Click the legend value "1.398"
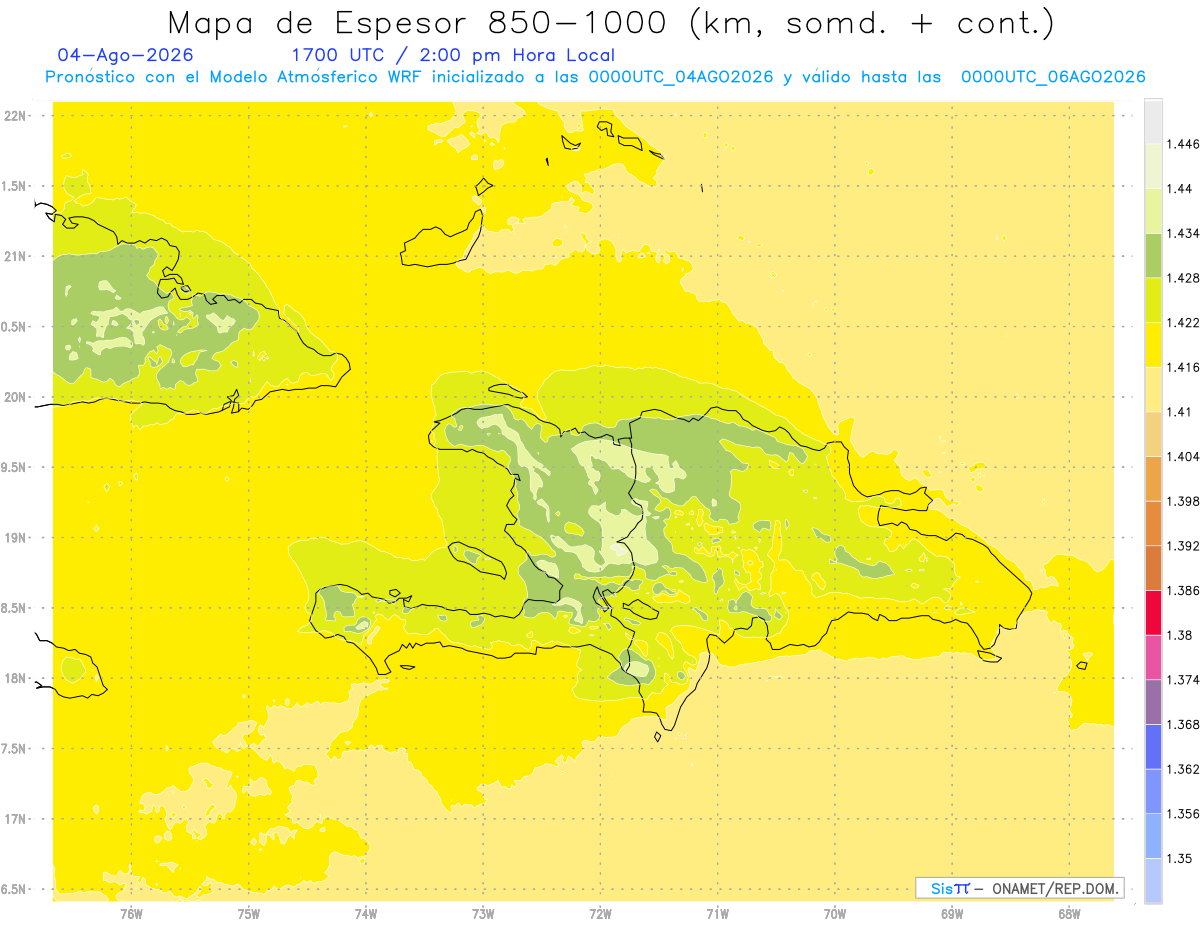 pyautogui.click(x=1185, y=501)
